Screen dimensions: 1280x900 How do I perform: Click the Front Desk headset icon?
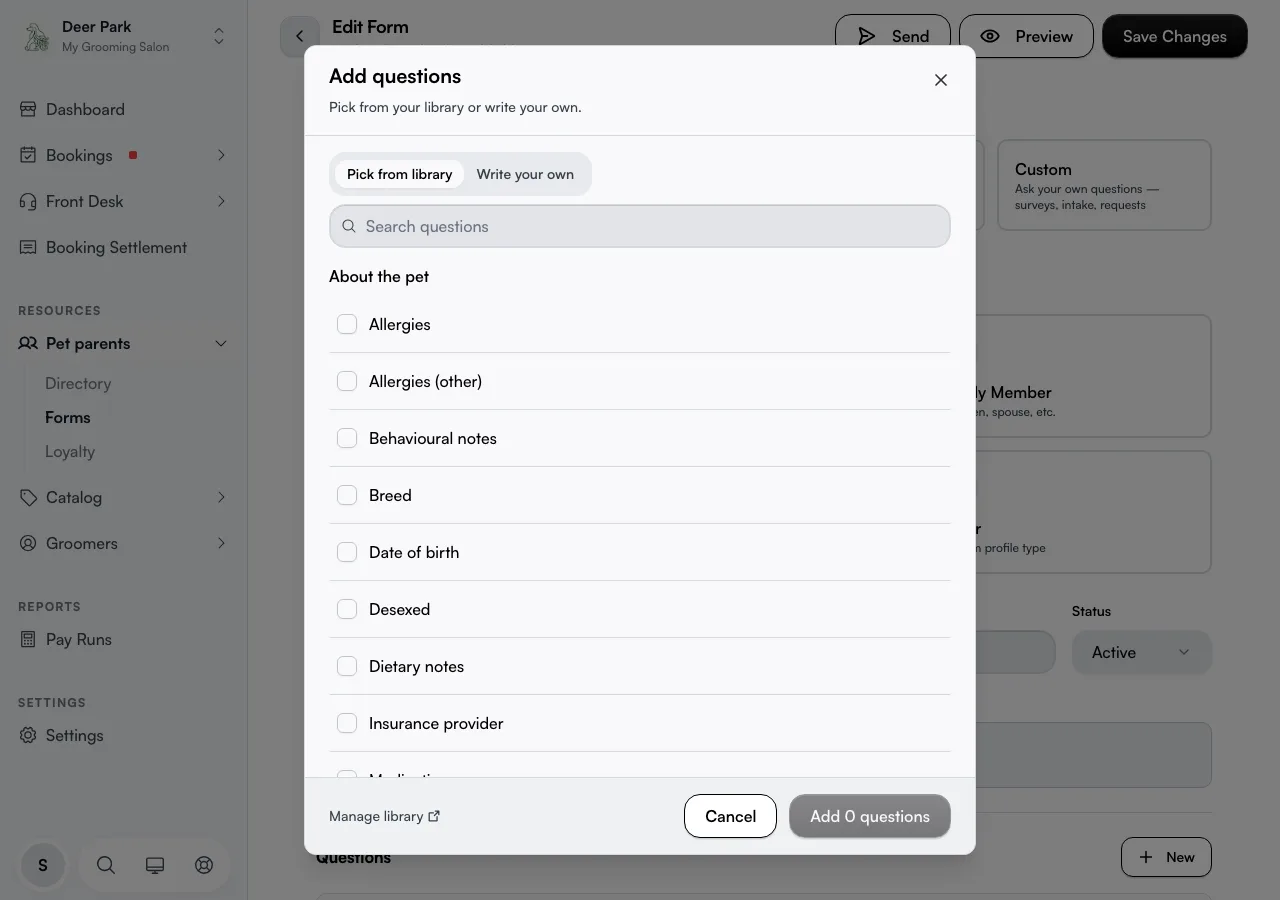(28, 201)
